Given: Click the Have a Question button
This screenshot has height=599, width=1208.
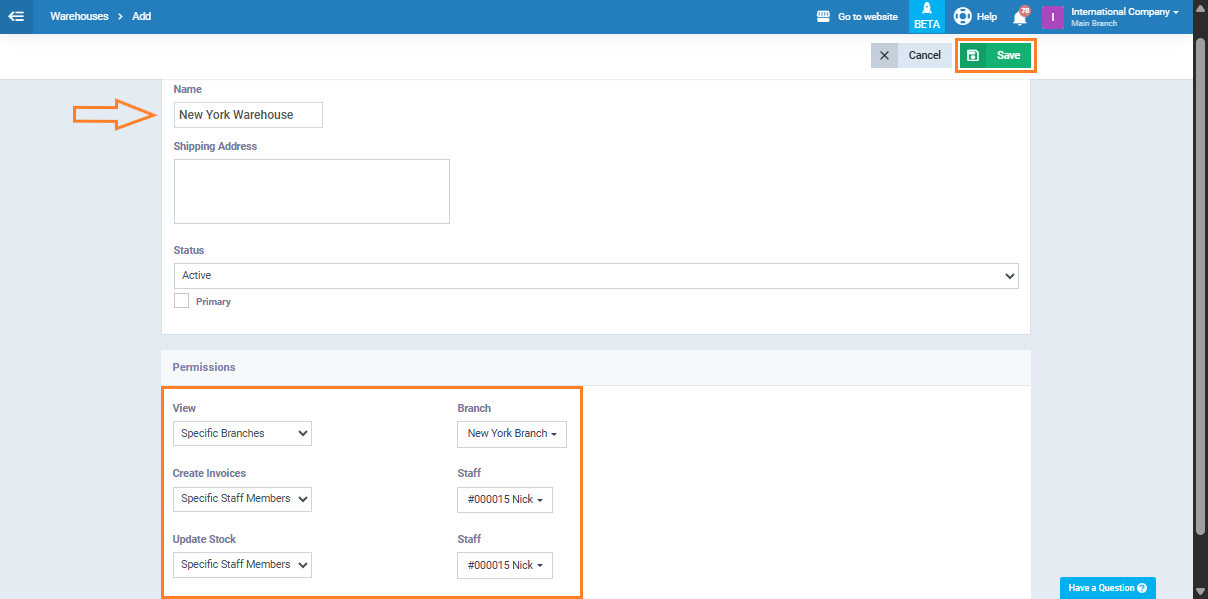Looking at the screenshot, I should 1107,588.
